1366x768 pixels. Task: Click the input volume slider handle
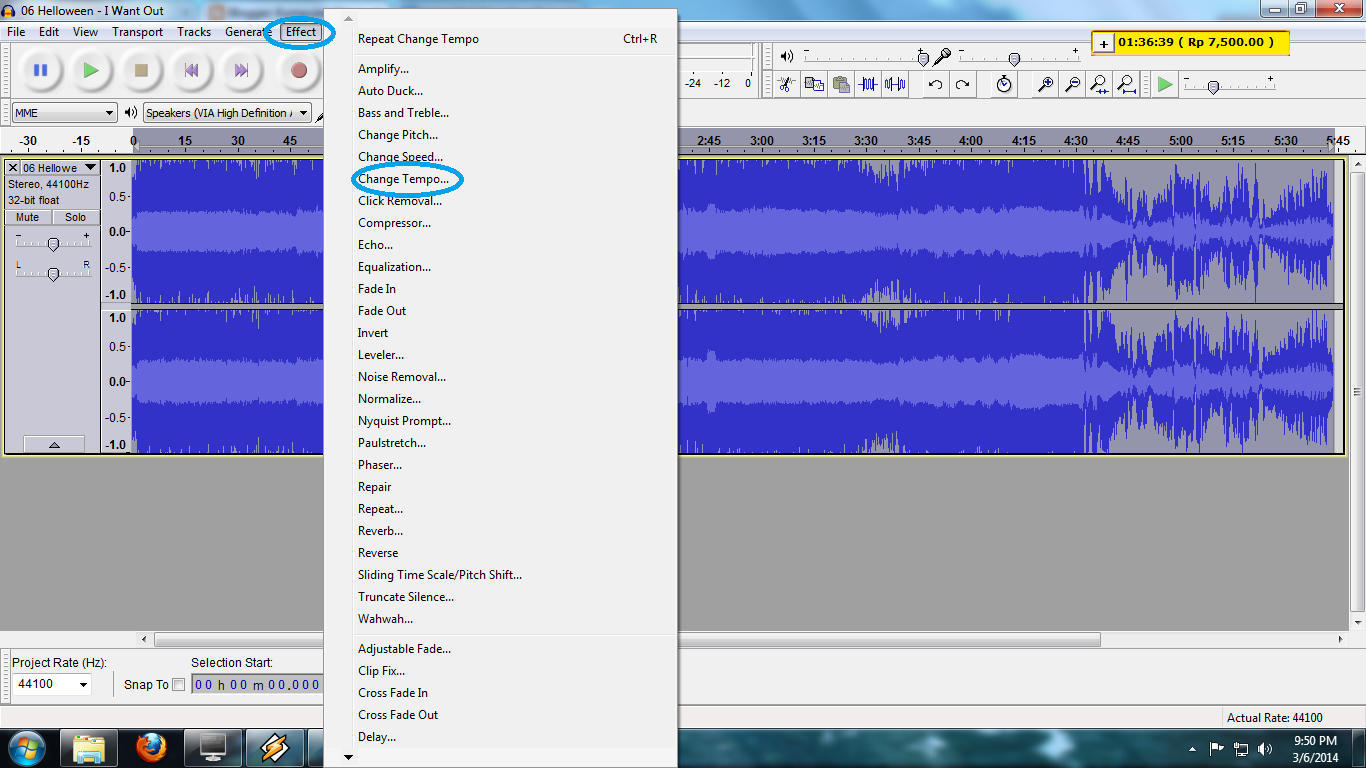pyautogui.click(x=1014, y=59)
